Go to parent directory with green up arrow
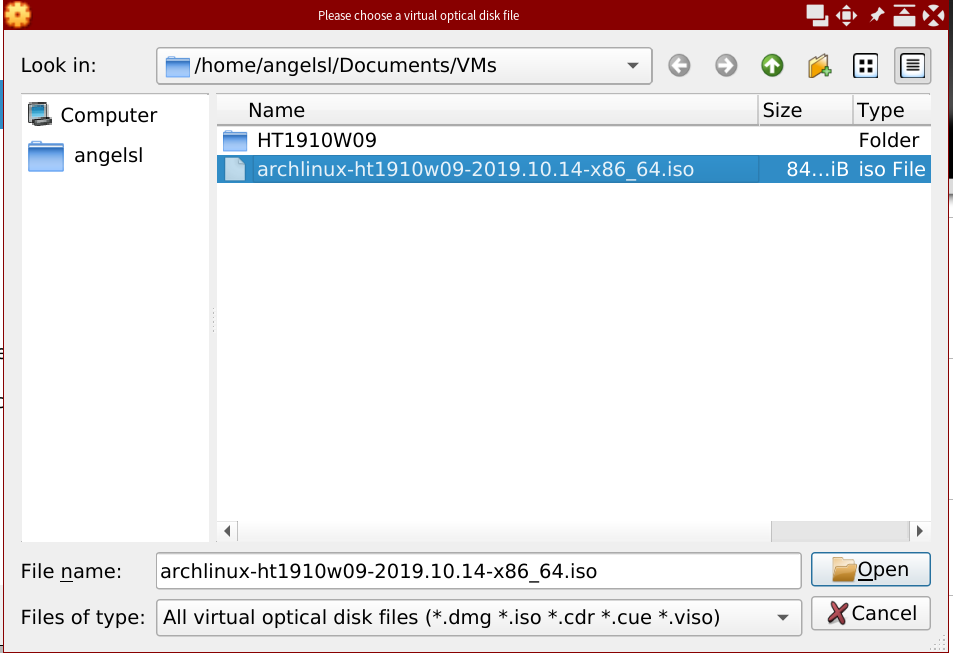Viewport: 953px width, 653px height. 772,66
